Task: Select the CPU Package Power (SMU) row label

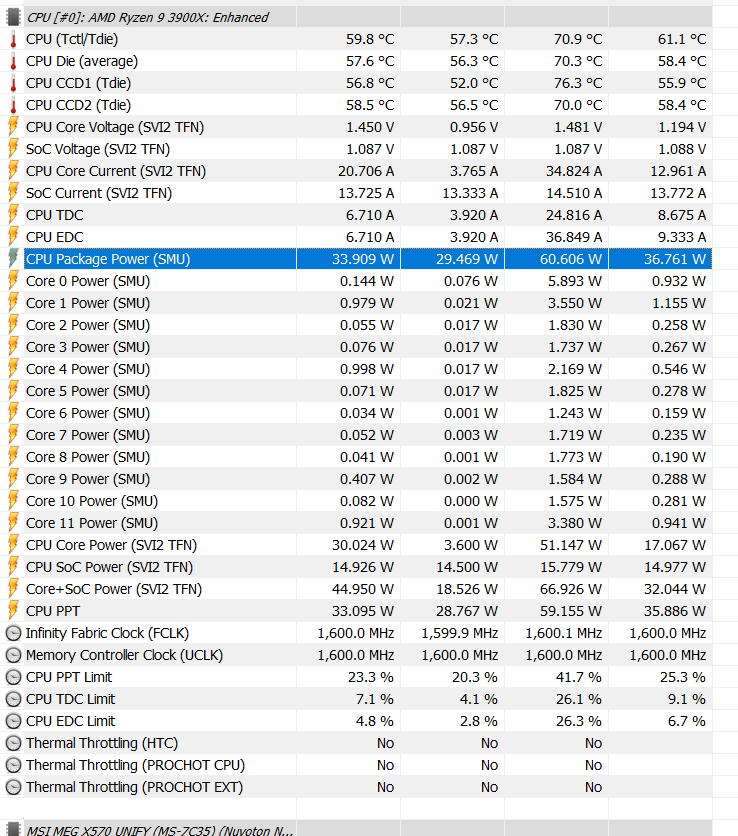Action: [108, 259]
